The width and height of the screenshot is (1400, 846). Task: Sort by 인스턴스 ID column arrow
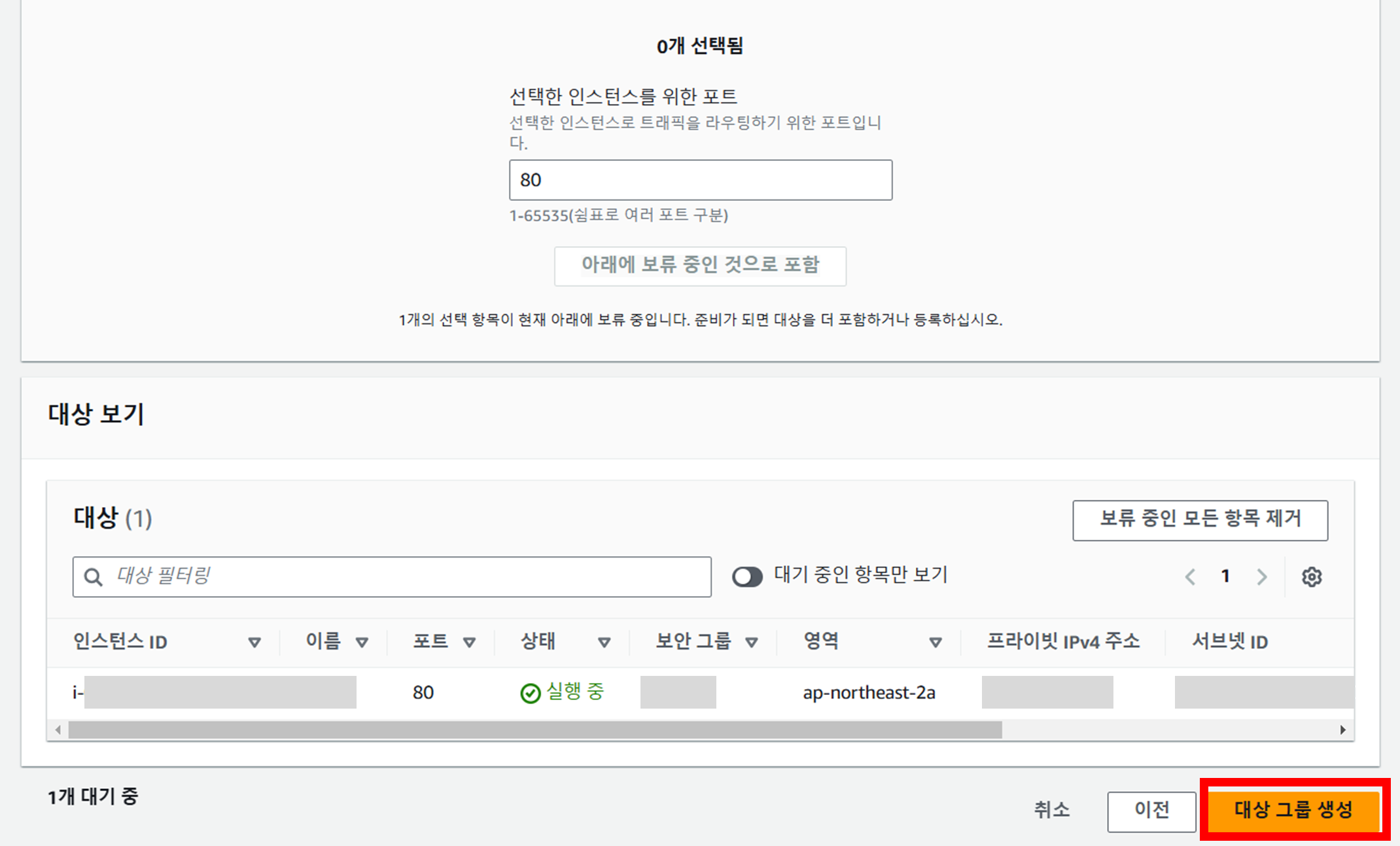pyautogui.click(x=254, y=643)
